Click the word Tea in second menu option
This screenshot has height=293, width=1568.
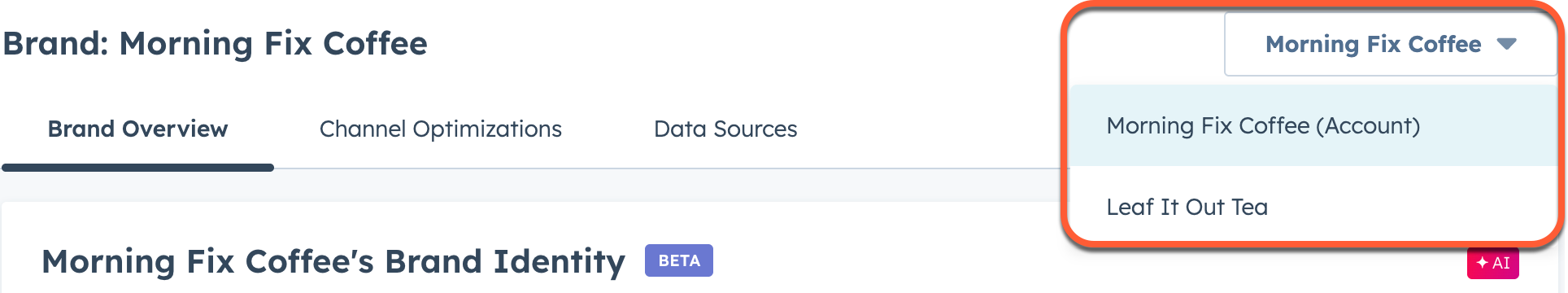1249,207
